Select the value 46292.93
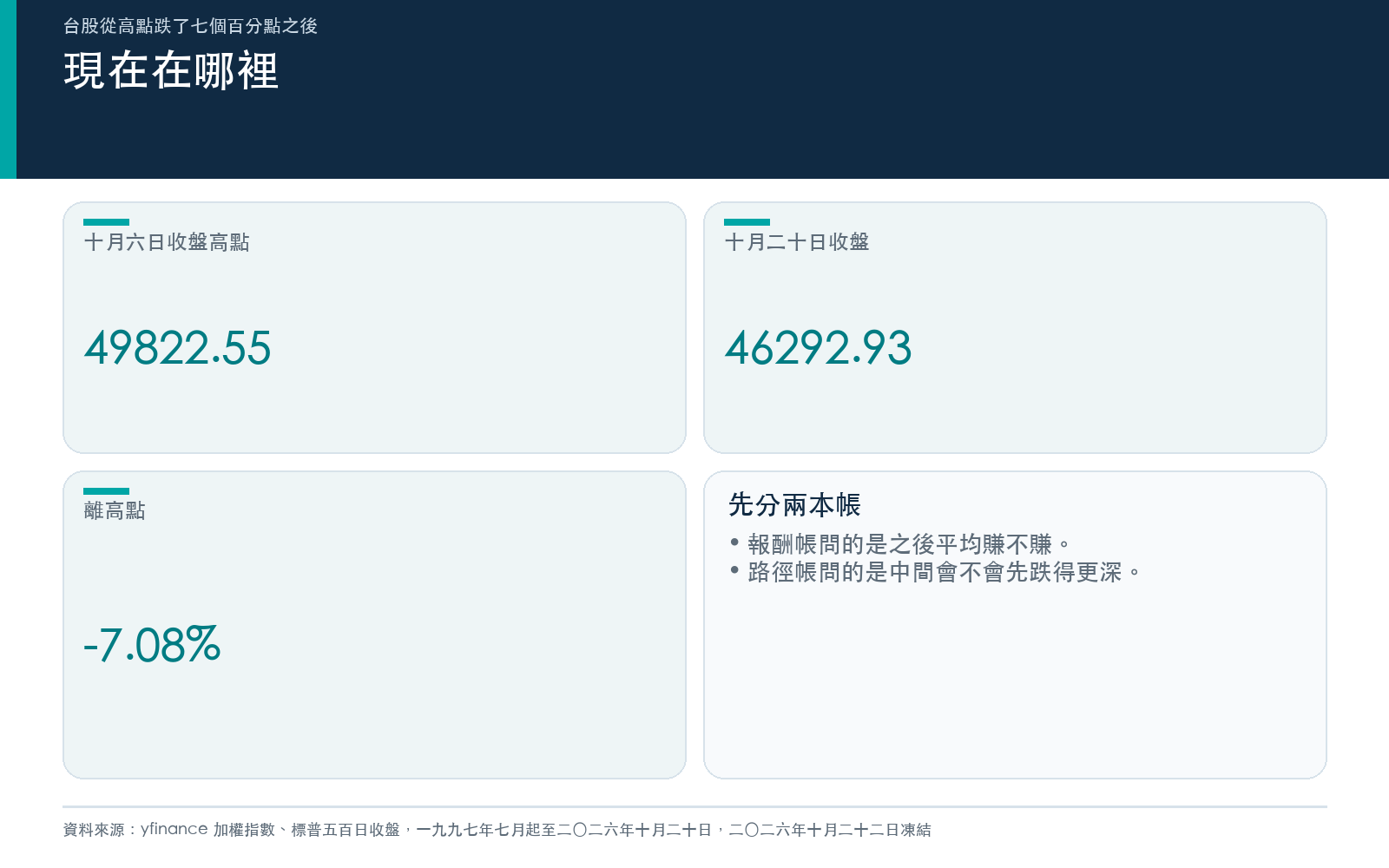Screen dimensions: 1389x868 pyautogui.click(x=819, y=348)
